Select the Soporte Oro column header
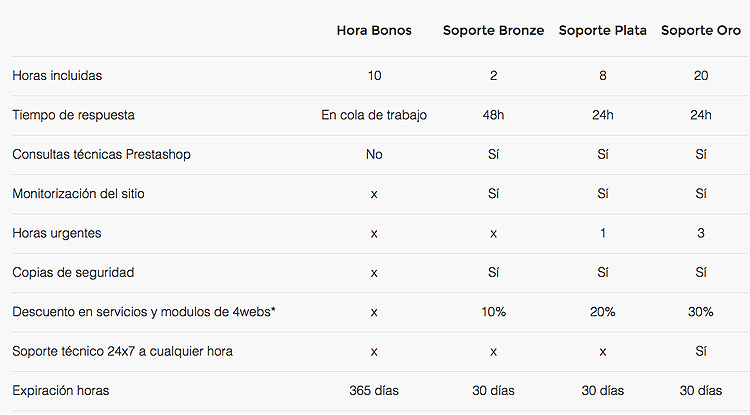Image resolution: width=750 pixels, height=415 pixels. tap(701, 31)
